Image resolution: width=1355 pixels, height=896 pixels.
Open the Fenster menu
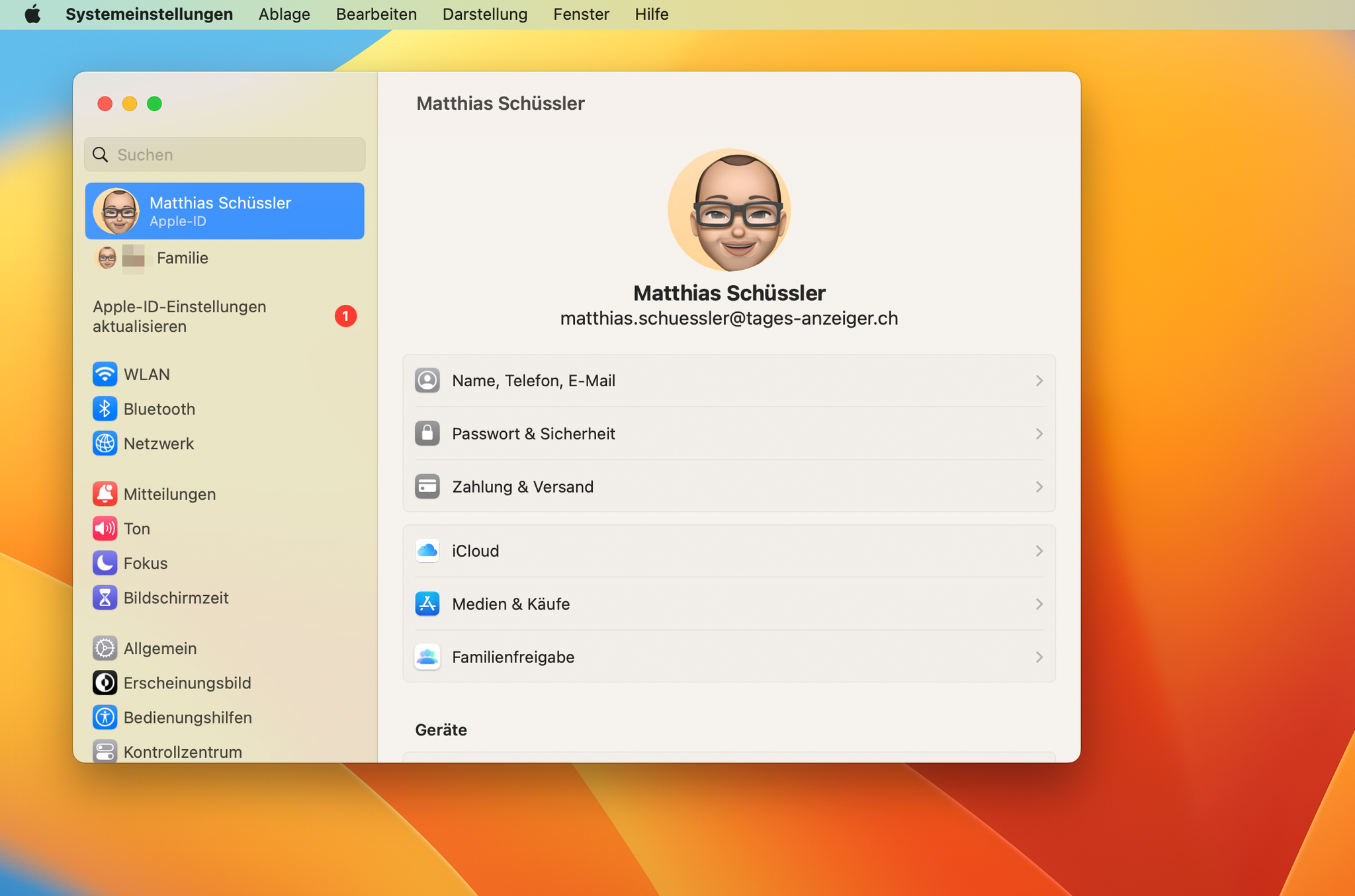[x=581, y=14]
